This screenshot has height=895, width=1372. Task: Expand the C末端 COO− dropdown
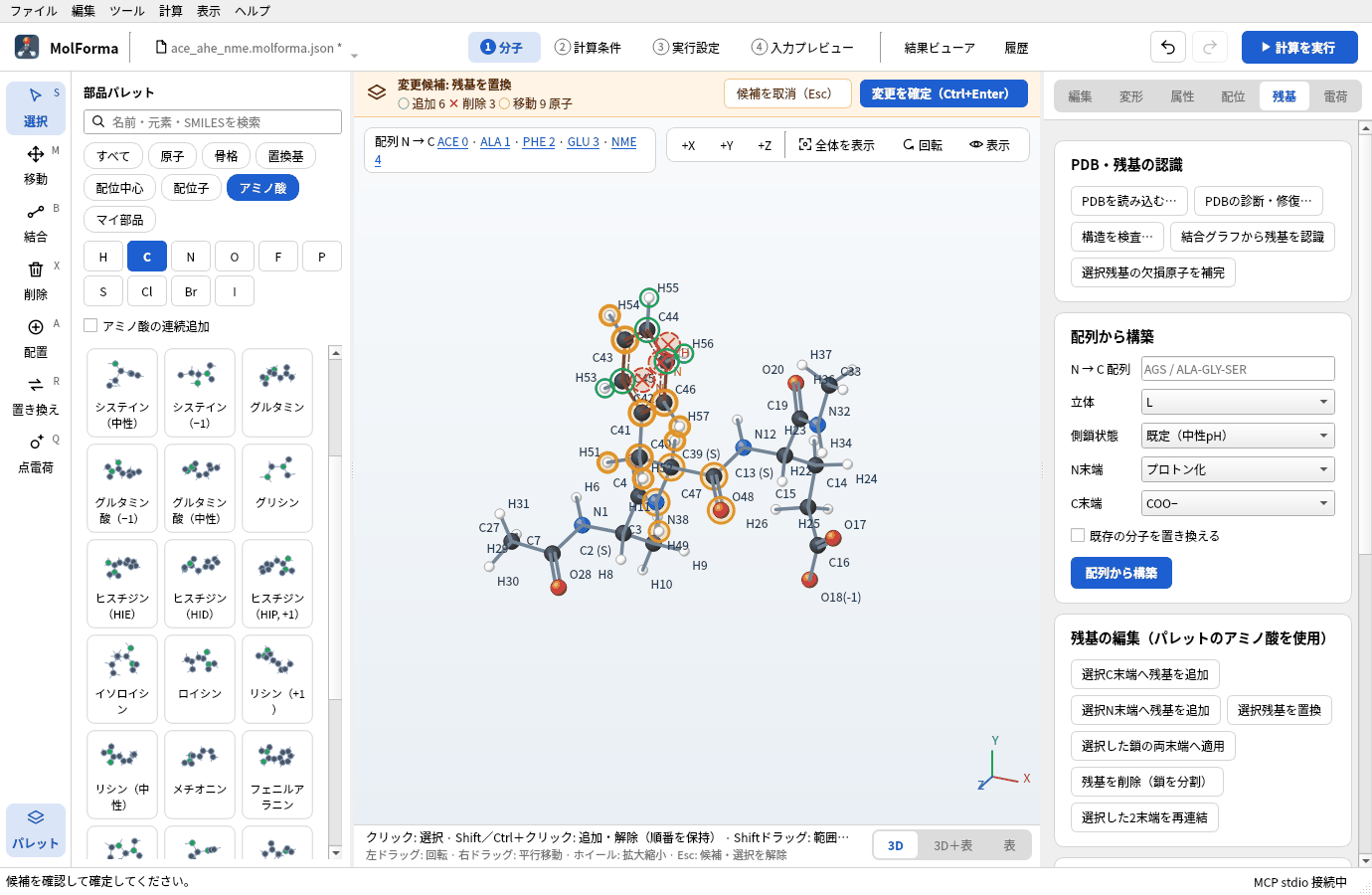pyautogui.click(x=1238, y=503)
